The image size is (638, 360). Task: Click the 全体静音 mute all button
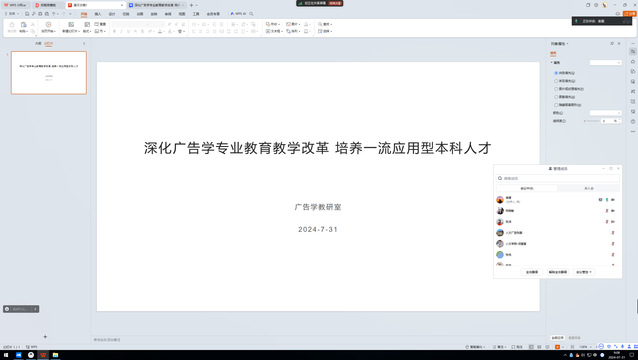pos(532,272)
